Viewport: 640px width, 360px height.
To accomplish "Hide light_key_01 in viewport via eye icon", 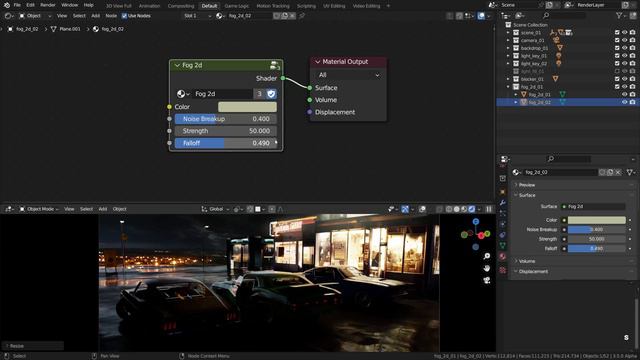I will (624, 56).
